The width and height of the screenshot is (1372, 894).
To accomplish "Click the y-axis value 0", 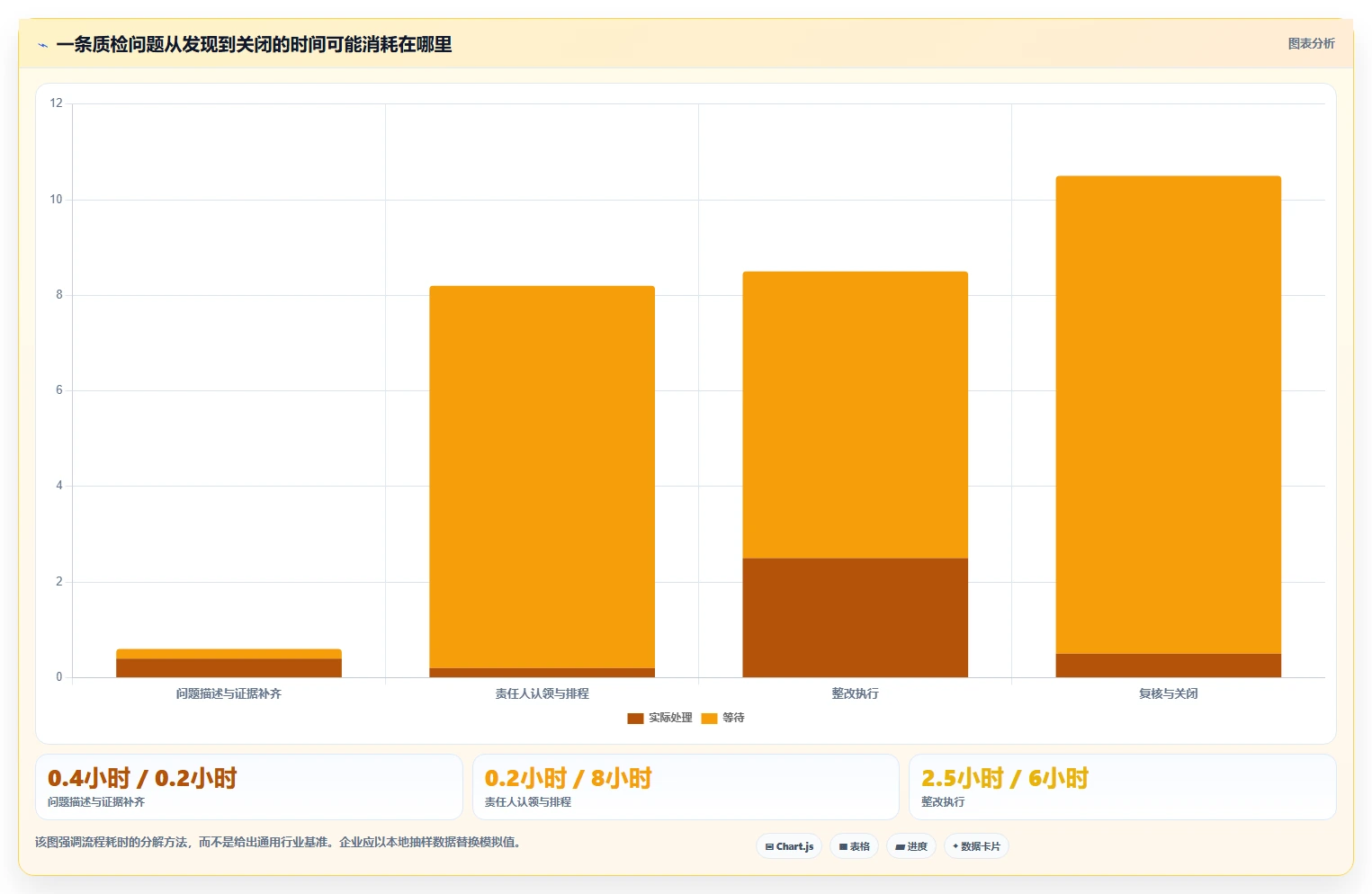I will pos(59,677).
